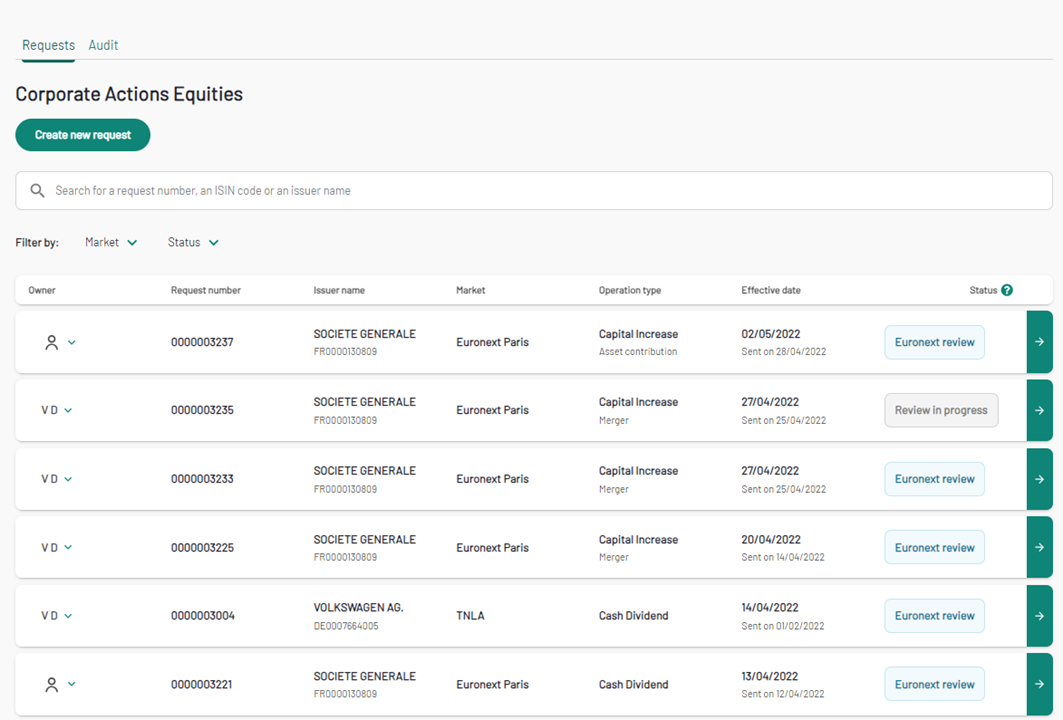This screenshot has height=720, width=1063.
Task: Open request 0000003233 via arrow button
Action: [x=1039, y=479]
